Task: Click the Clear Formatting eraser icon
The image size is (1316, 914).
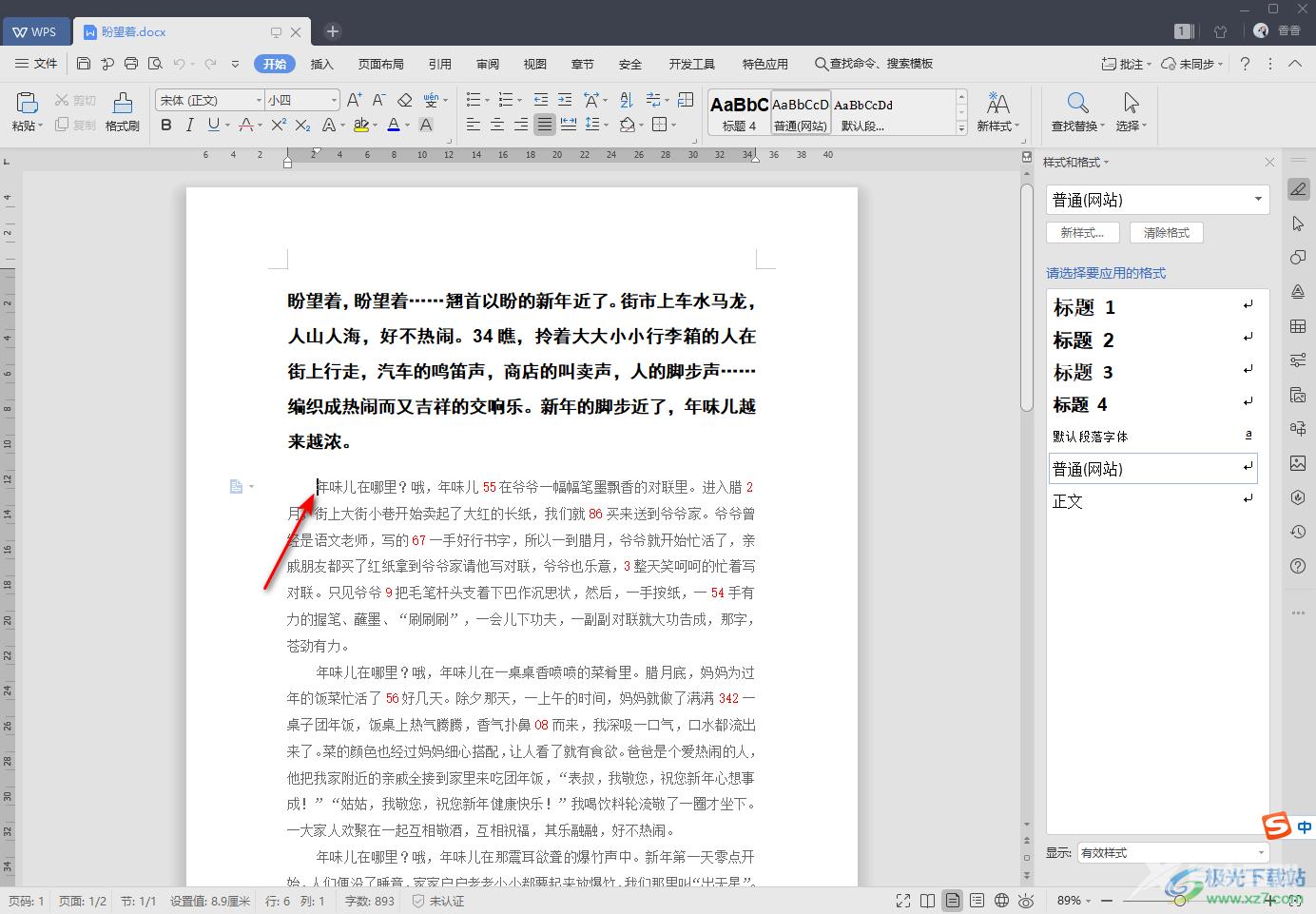Action: (404, 99)
